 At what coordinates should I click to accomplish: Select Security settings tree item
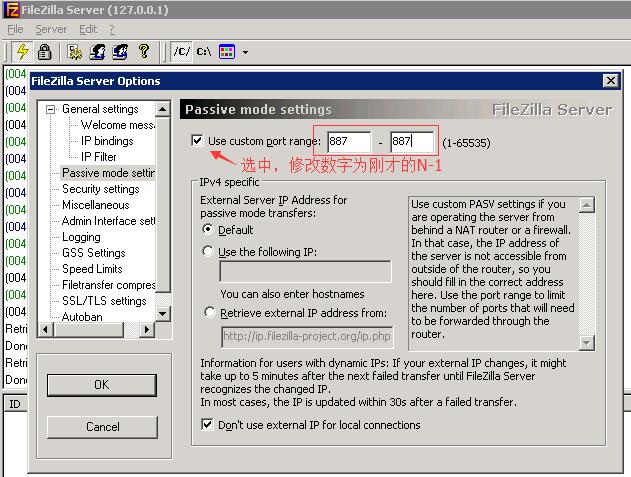pos(101,189)
